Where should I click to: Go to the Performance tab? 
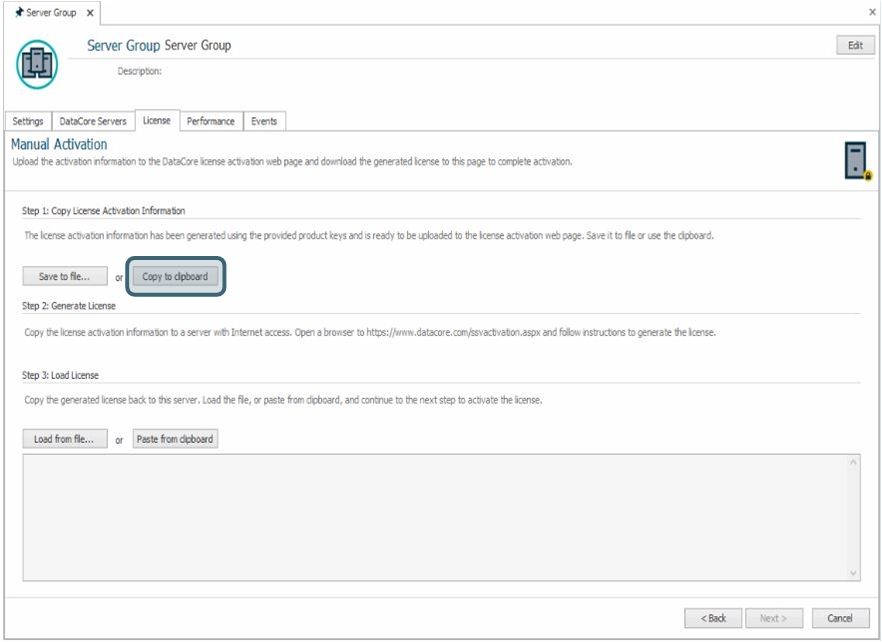(x=211, y=121)
